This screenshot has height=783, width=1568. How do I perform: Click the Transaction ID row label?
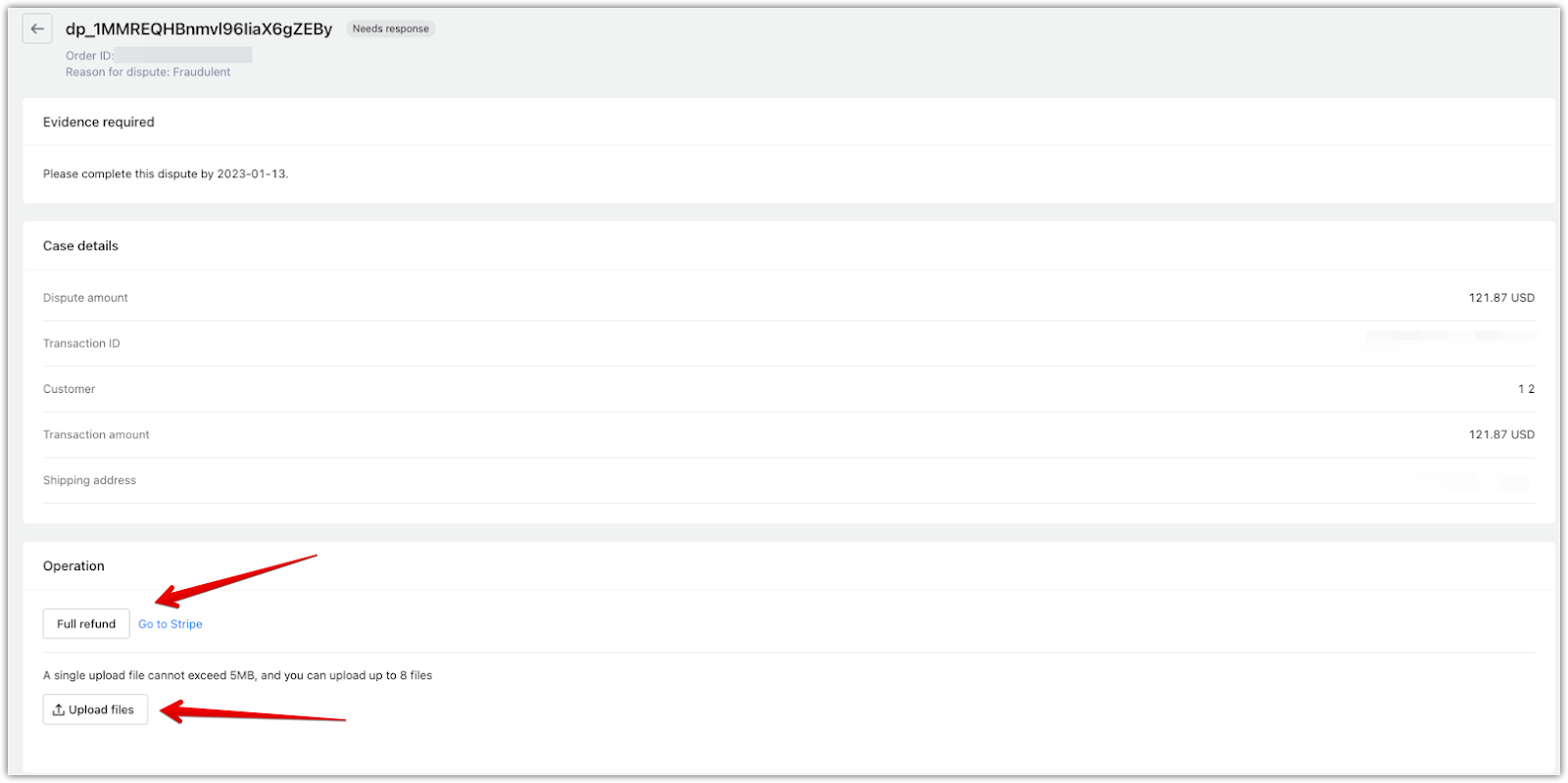tap(81, 343)
